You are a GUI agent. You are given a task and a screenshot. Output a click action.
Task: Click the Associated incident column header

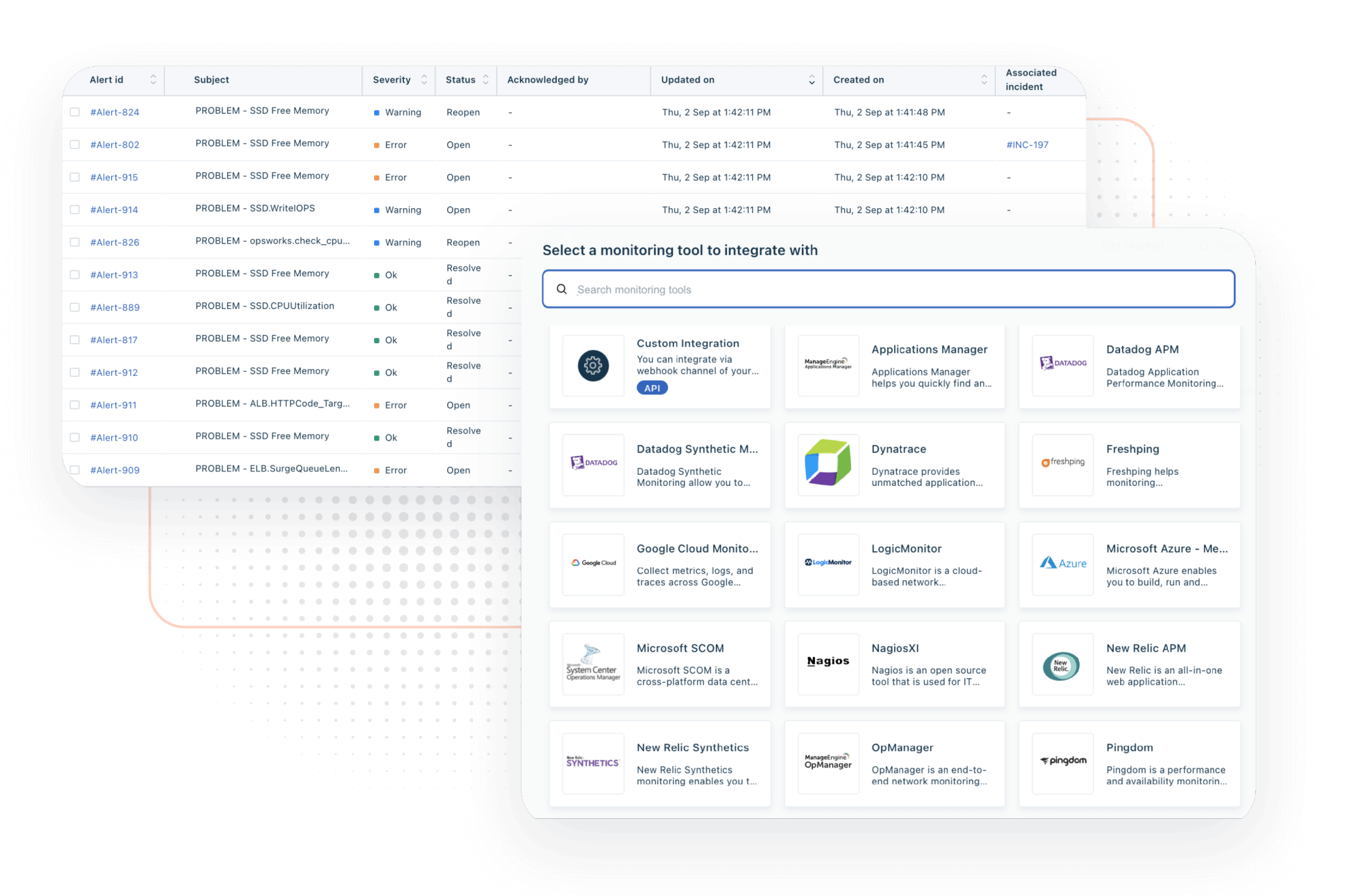click(x=1031, y=80)
